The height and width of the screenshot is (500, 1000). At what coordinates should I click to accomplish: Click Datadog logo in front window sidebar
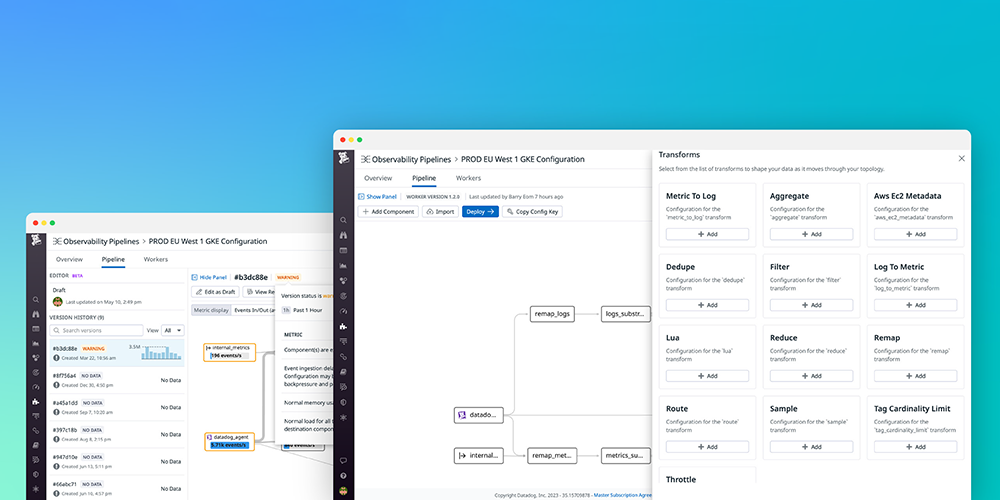click(x=343, y=158)
